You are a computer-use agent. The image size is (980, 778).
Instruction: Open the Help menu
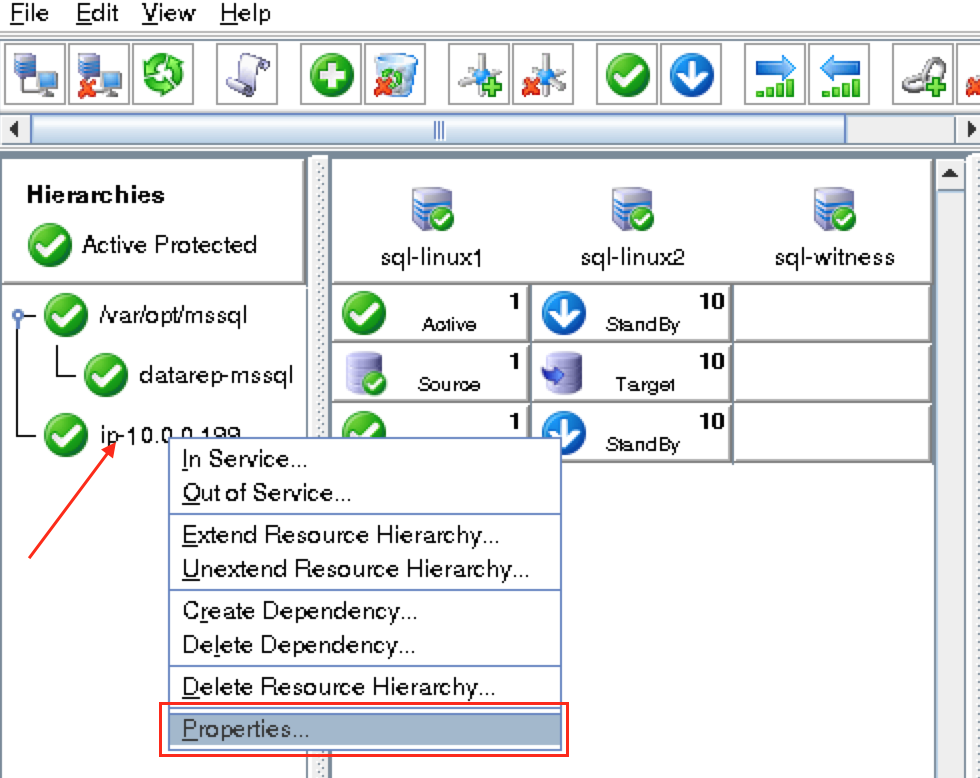(245, 14)
